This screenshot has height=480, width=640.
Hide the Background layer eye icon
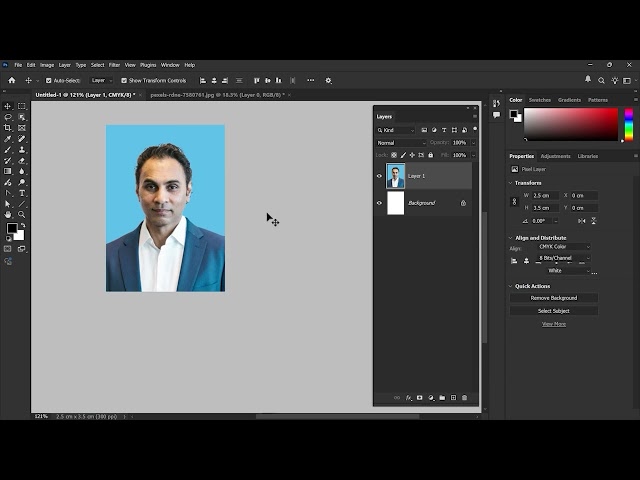[379, 203]
